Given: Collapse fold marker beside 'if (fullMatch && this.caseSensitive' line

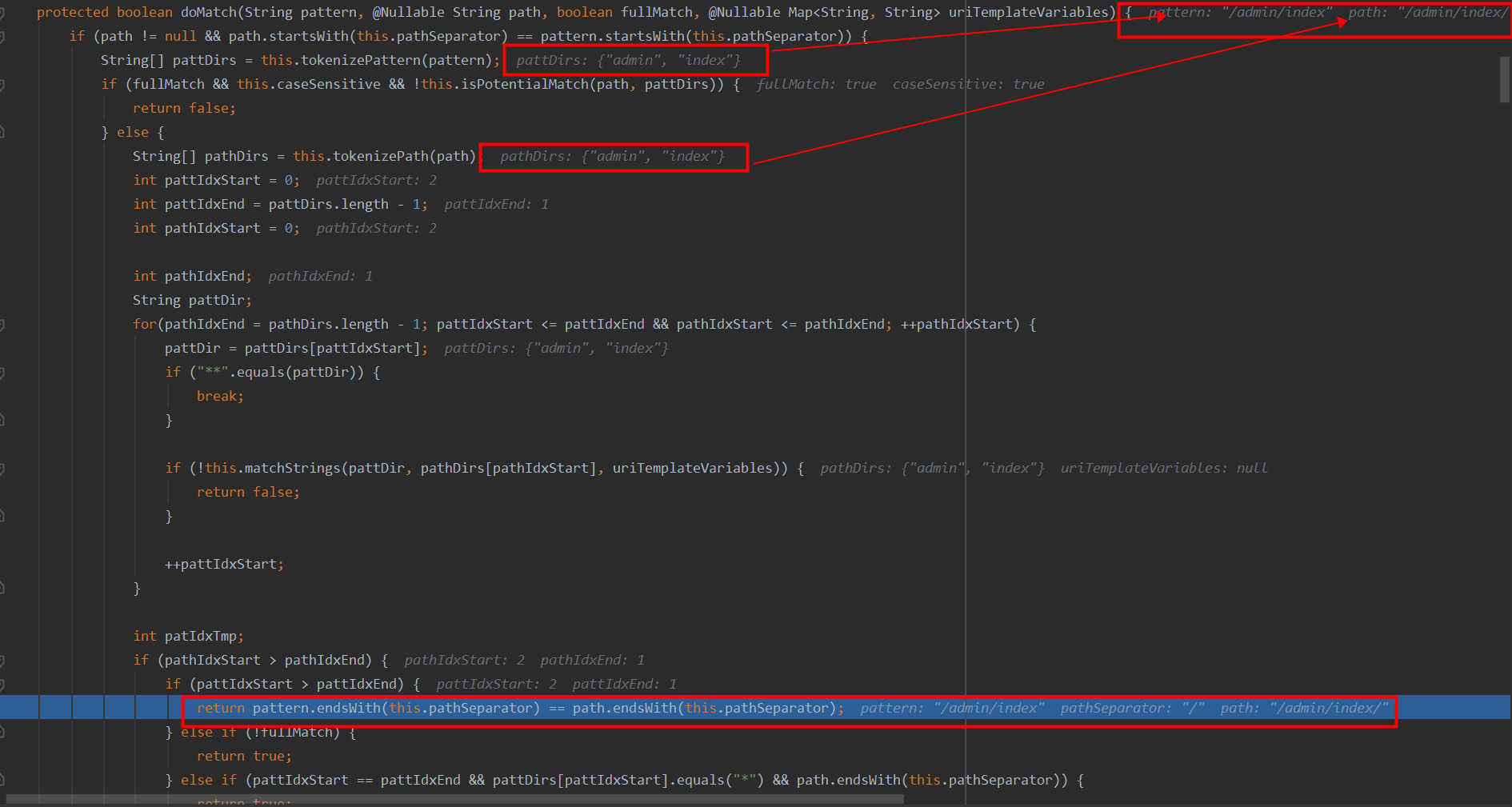Looking at the screenshot, I should 2,85.
